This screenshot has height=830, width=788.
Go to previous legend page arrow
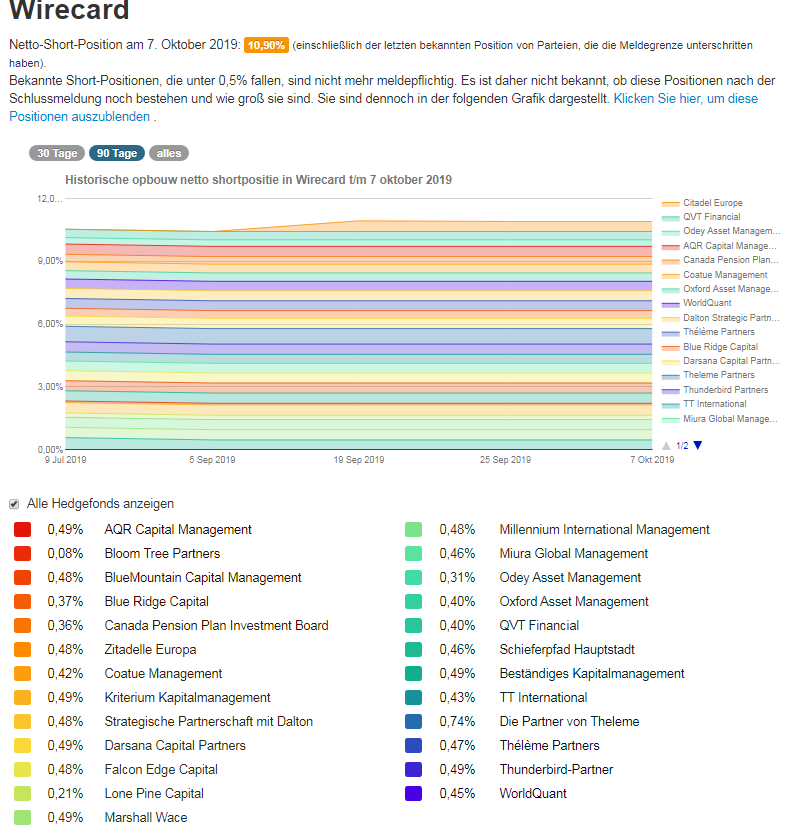pyautogui.click(x=666, y=445)
